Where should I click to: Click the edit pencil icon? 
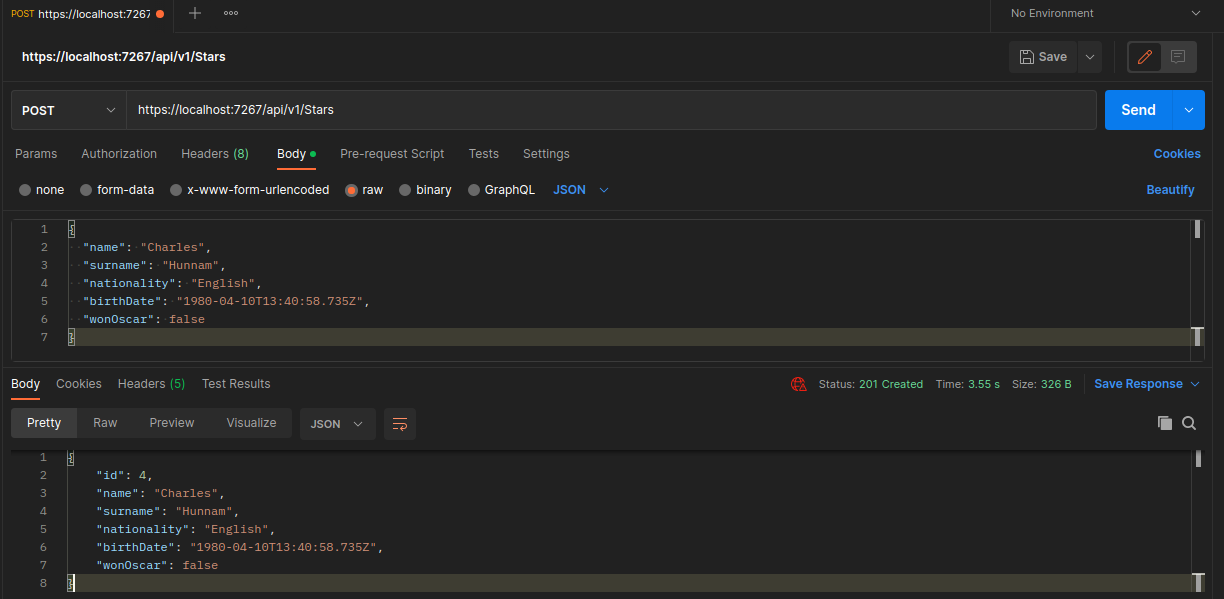(1145, 57)
